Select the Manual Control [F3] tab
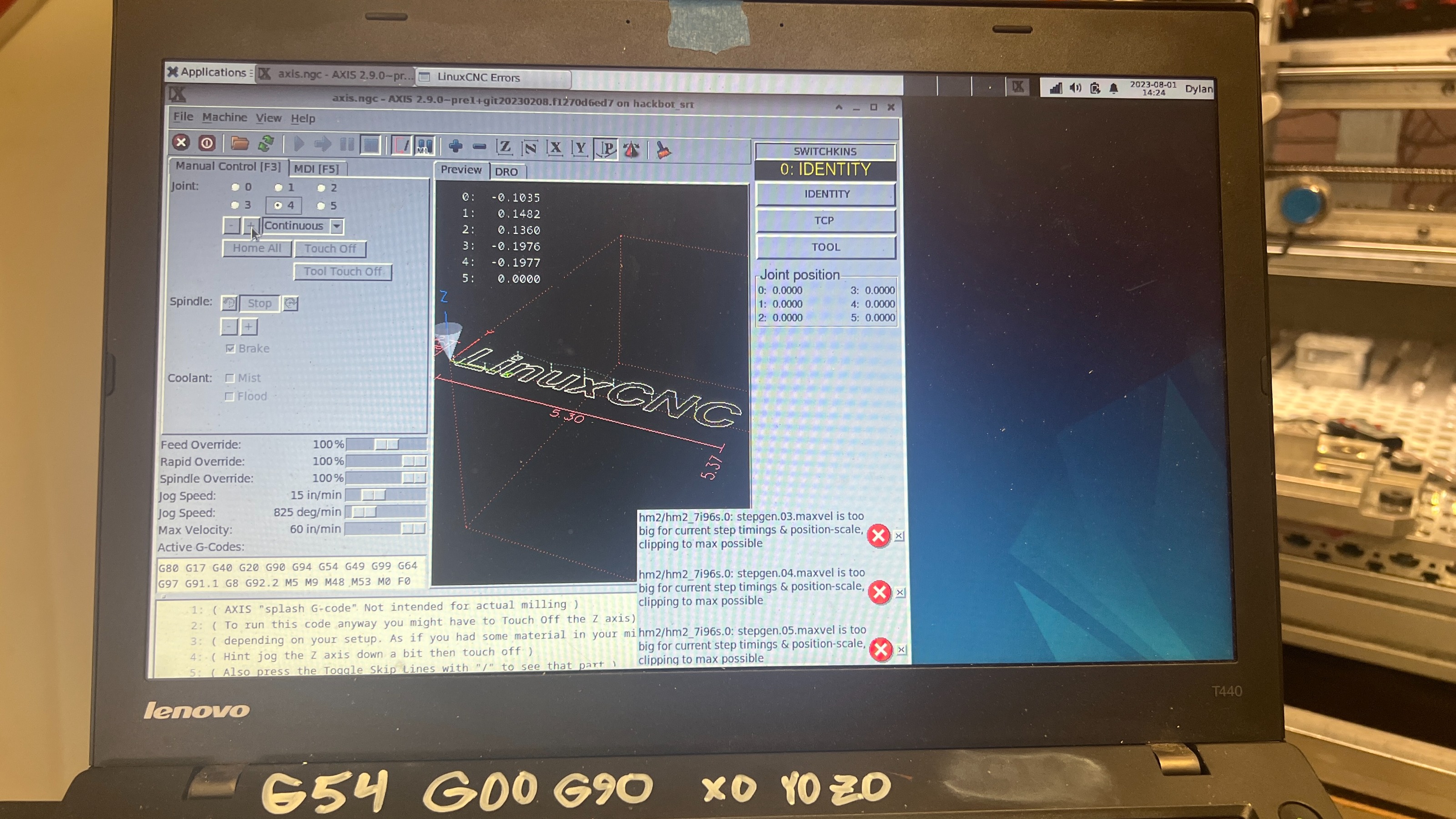 click(228, 166)
